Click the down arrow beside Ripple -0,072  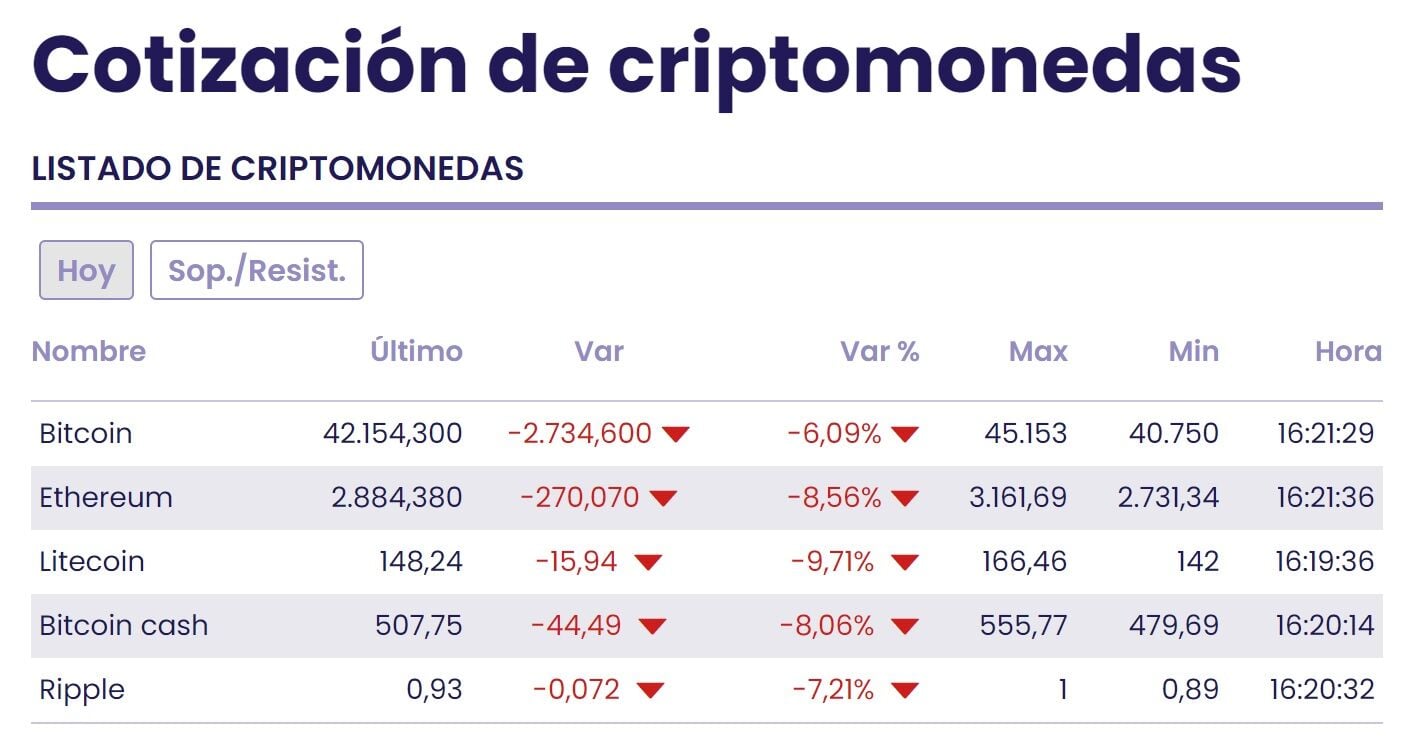point(650,690)
